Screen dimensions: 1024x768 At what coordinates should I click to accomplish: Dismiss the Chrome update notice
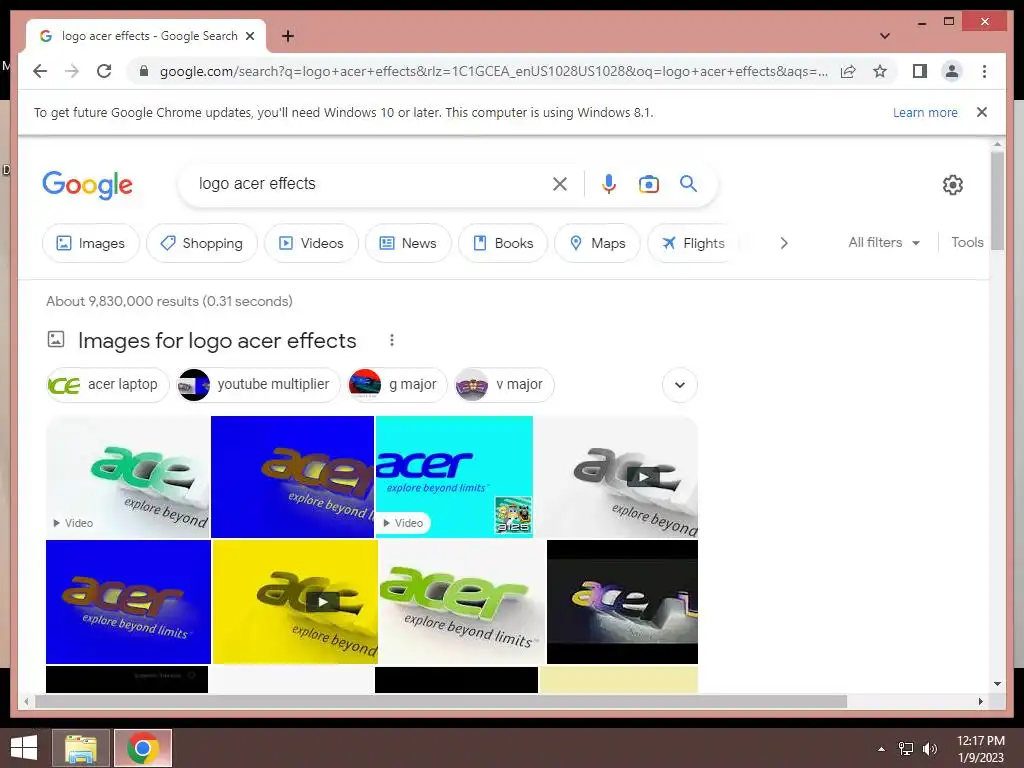pos(981,112)
